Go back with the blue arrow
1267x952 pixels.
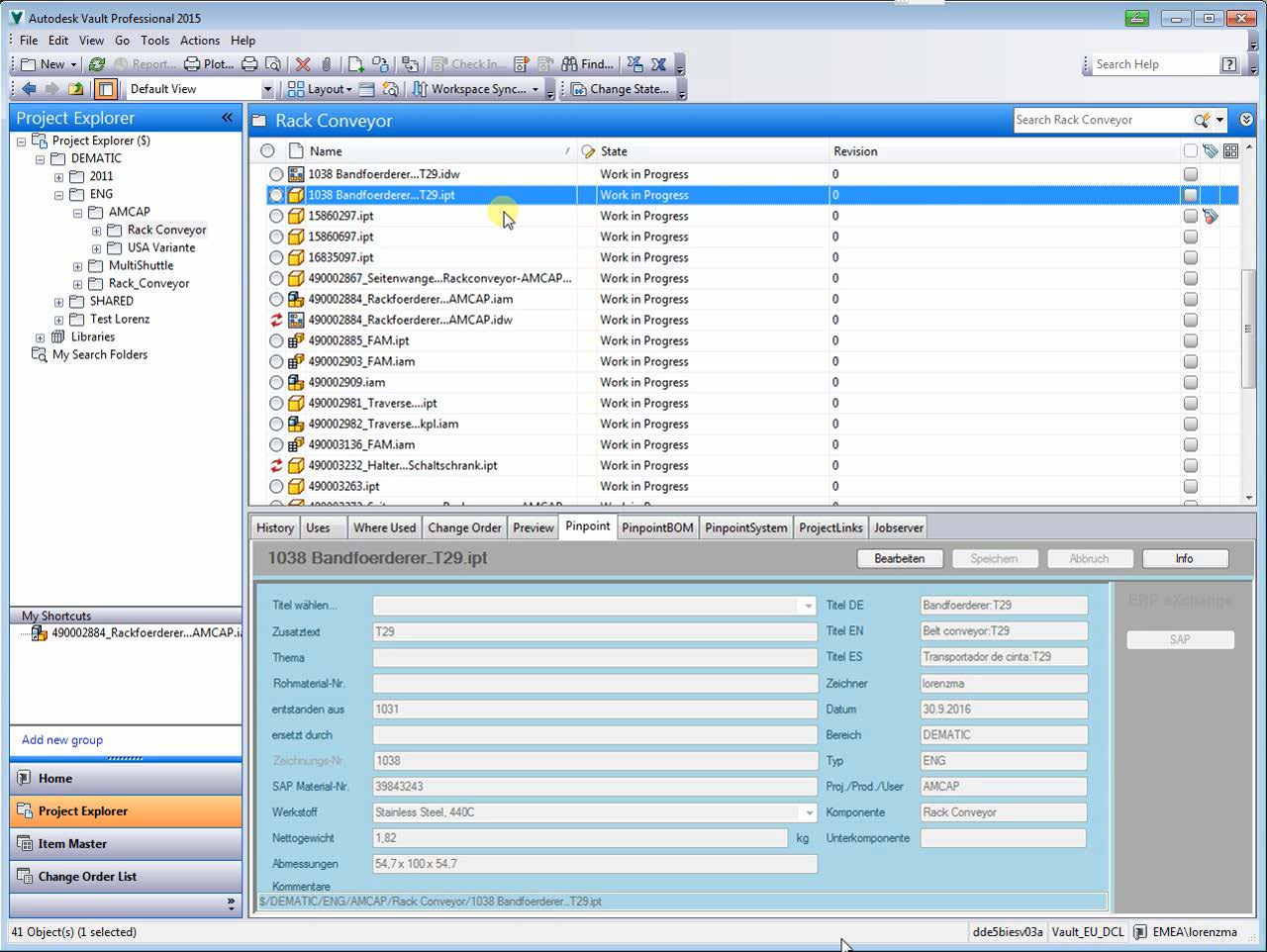(x=29, y=89)
